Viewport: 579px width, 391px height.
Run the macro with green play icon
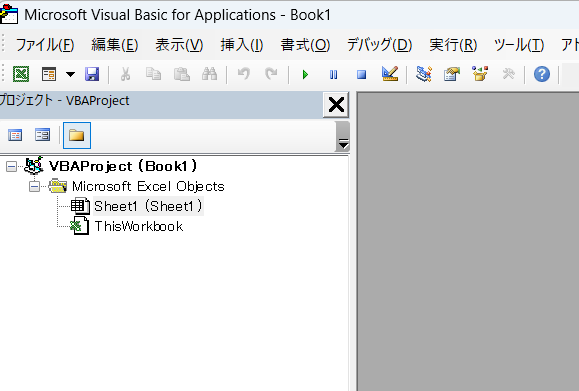click(305, 75)
